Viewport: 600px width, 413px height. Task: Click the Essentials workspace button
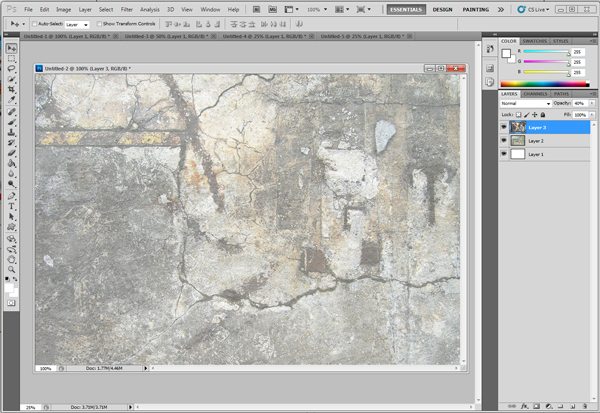click(x=405, y=9)
